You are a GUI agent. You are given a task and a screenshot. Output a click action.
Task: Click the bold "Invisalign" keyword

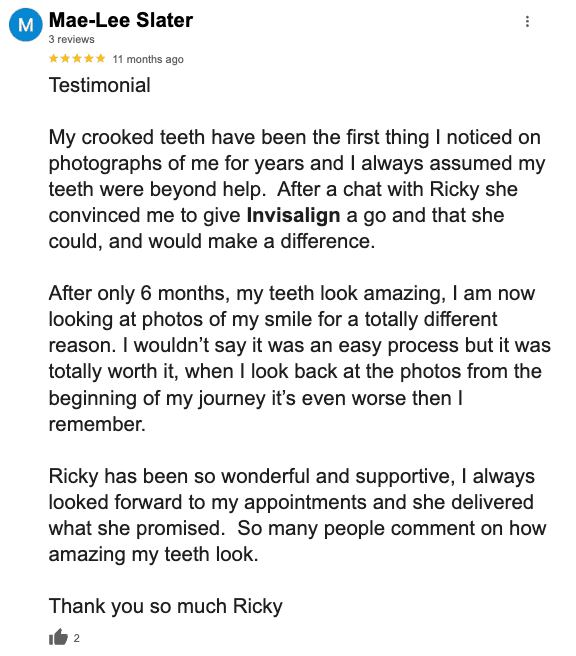[293, 215]
